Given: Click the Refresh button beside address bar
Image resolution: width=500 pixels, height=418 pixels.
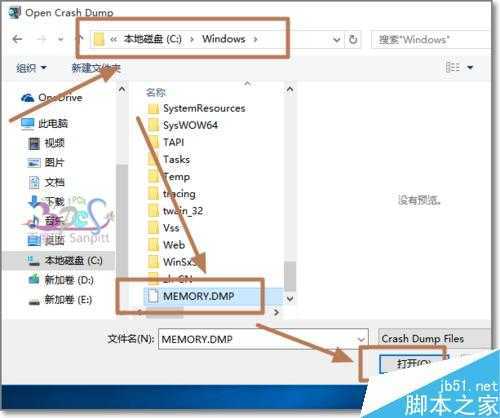Looking at the screenshot, I should (353, 40).
